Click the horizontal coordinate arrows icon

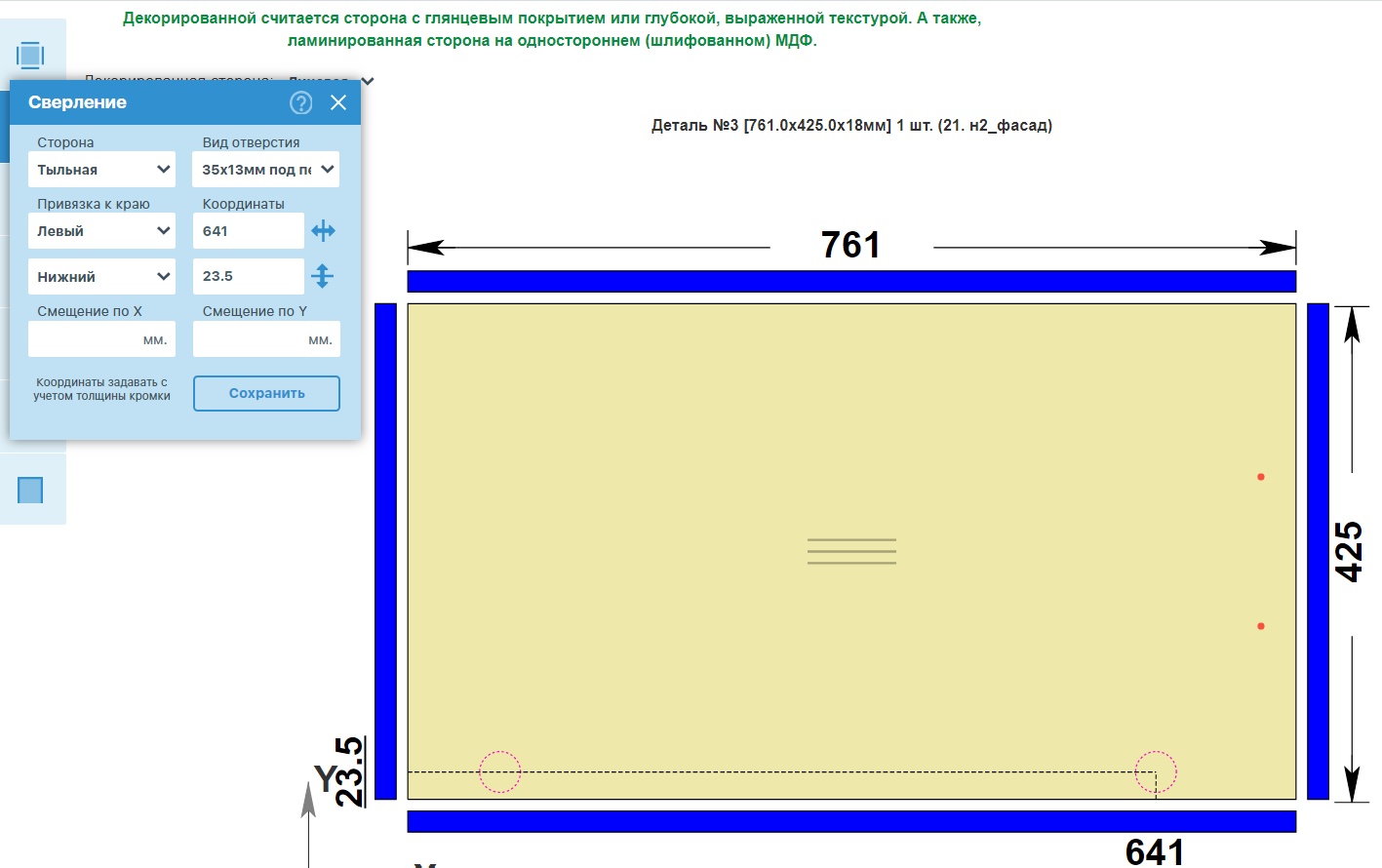[323, 231]
